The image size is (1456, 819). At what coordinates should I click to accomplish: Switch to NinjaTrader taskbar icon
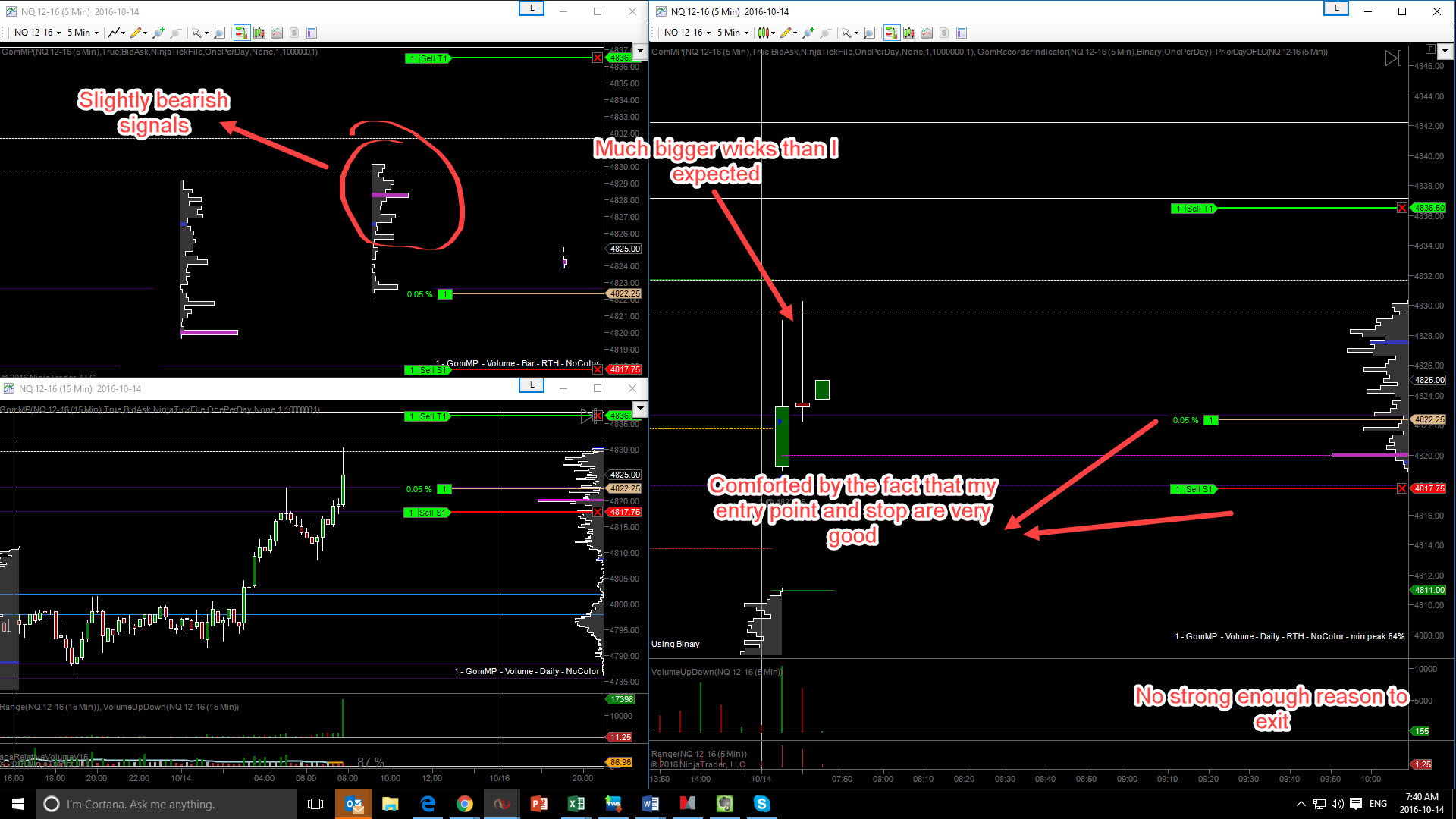[502, 804]
